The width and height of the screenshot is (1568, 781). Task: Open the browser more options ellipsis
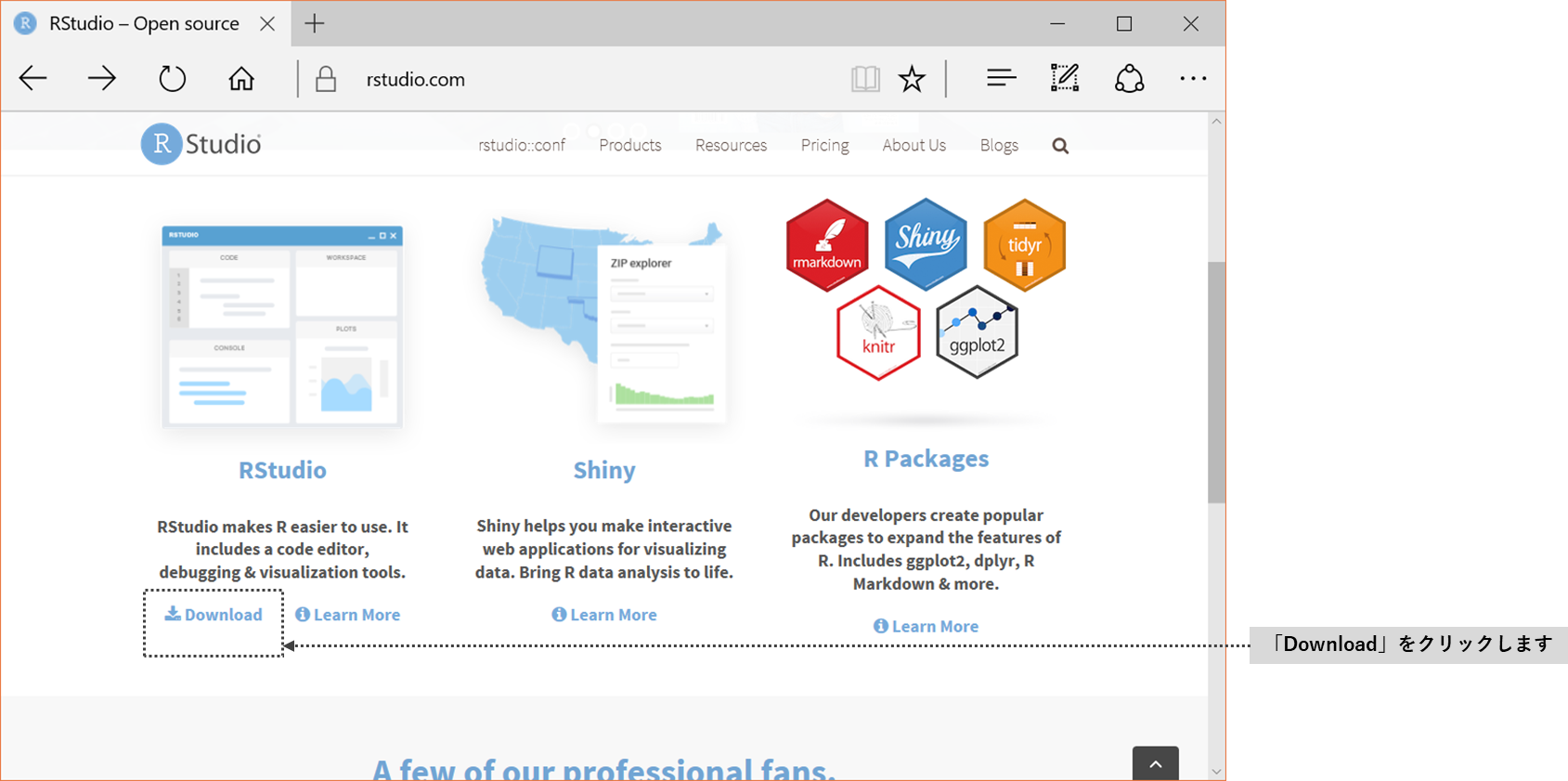1193,79
